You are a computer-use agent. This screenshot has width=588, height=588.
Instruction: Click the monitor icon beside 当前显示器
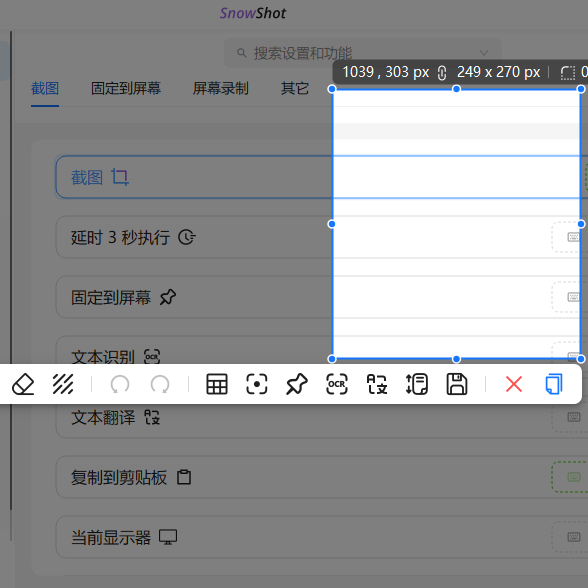click(x=168, y=537)
